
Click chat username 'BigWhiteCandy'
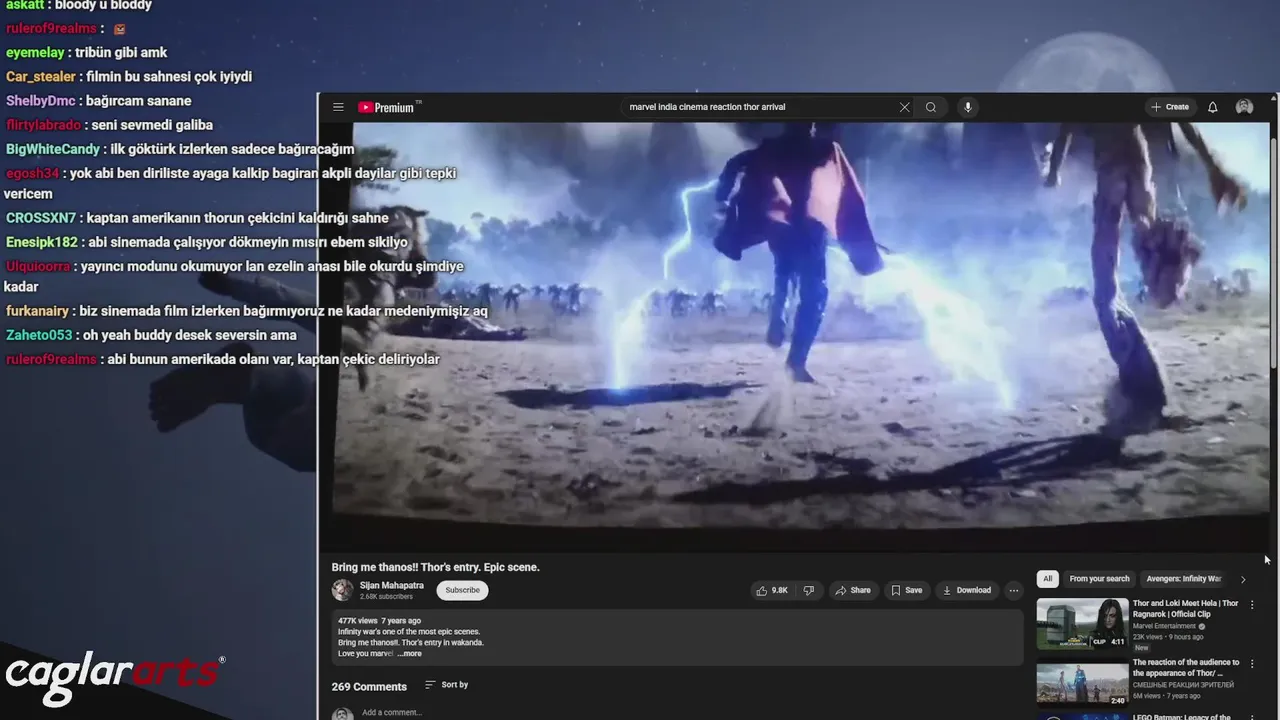tap(52, 149)
